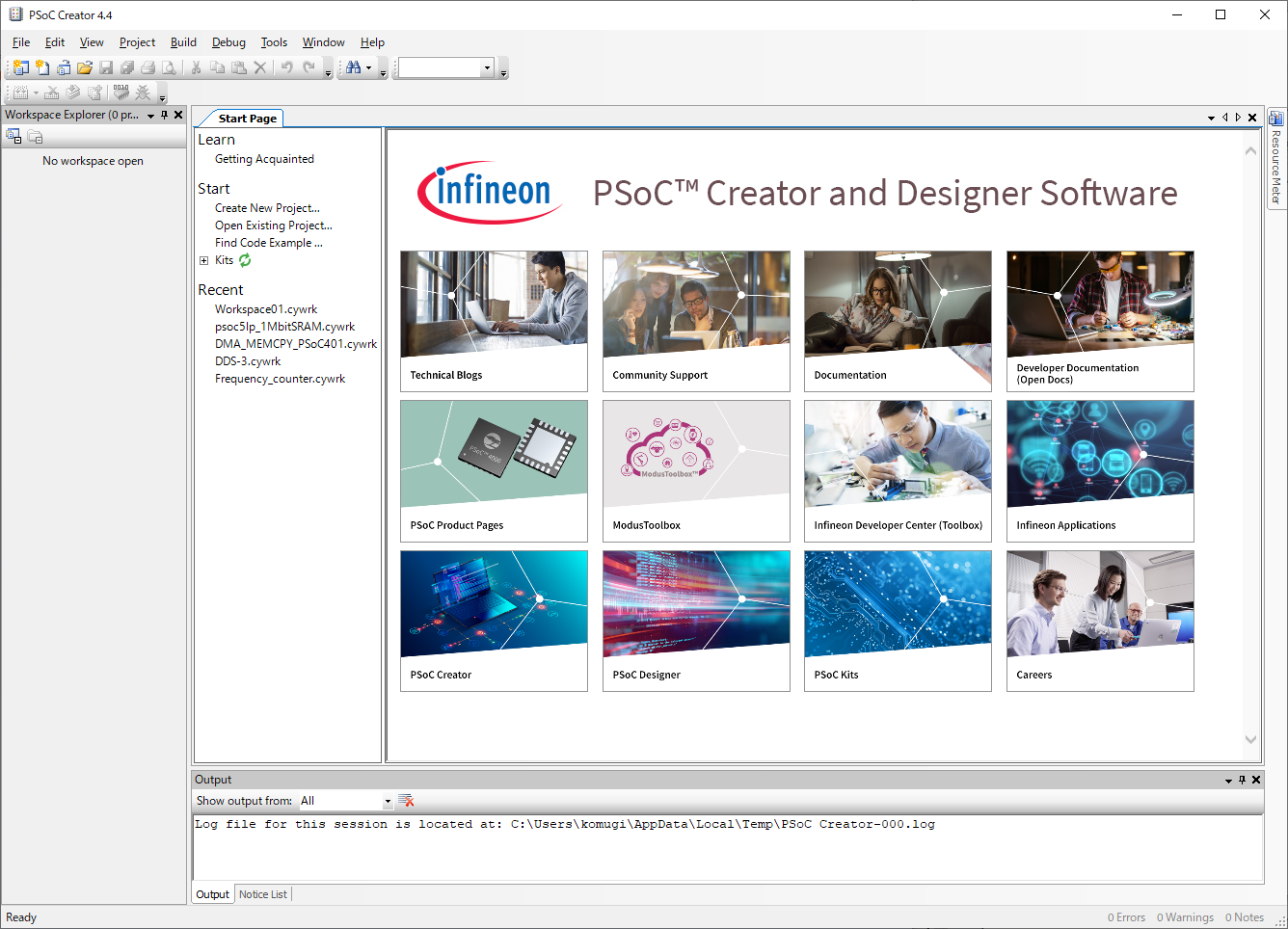Click the Getting Acquainted link
Viewport: 1288px width, 929px height.
coord(264,159)
